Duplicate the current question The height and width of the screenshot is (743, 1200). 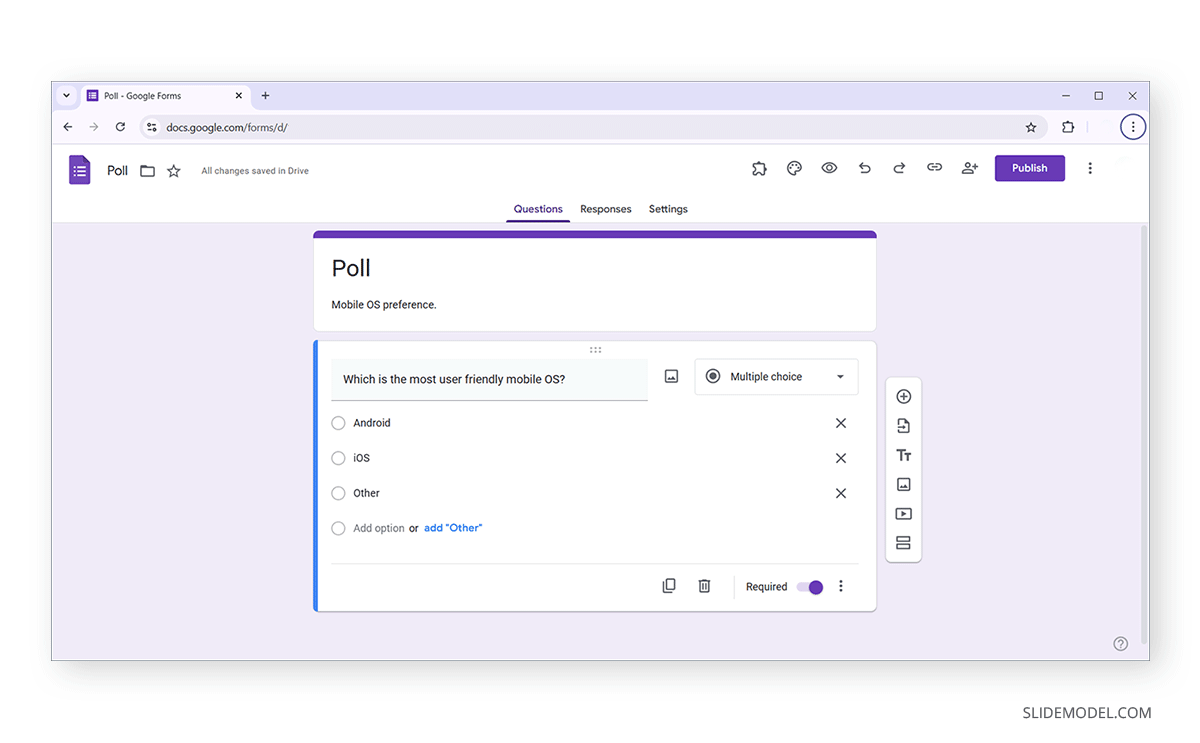click(669, 585)
